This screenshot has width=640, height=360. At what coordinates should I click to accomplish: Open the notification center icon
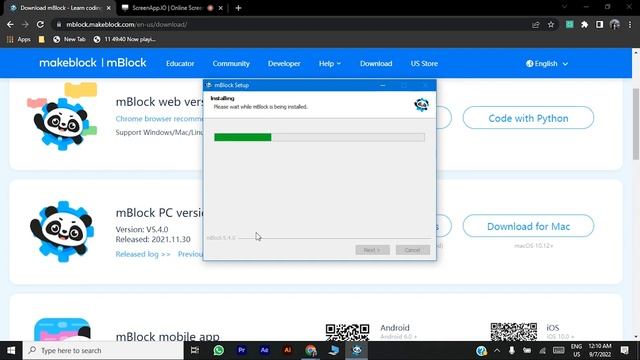pyautogui.click(x=625, y=351)
